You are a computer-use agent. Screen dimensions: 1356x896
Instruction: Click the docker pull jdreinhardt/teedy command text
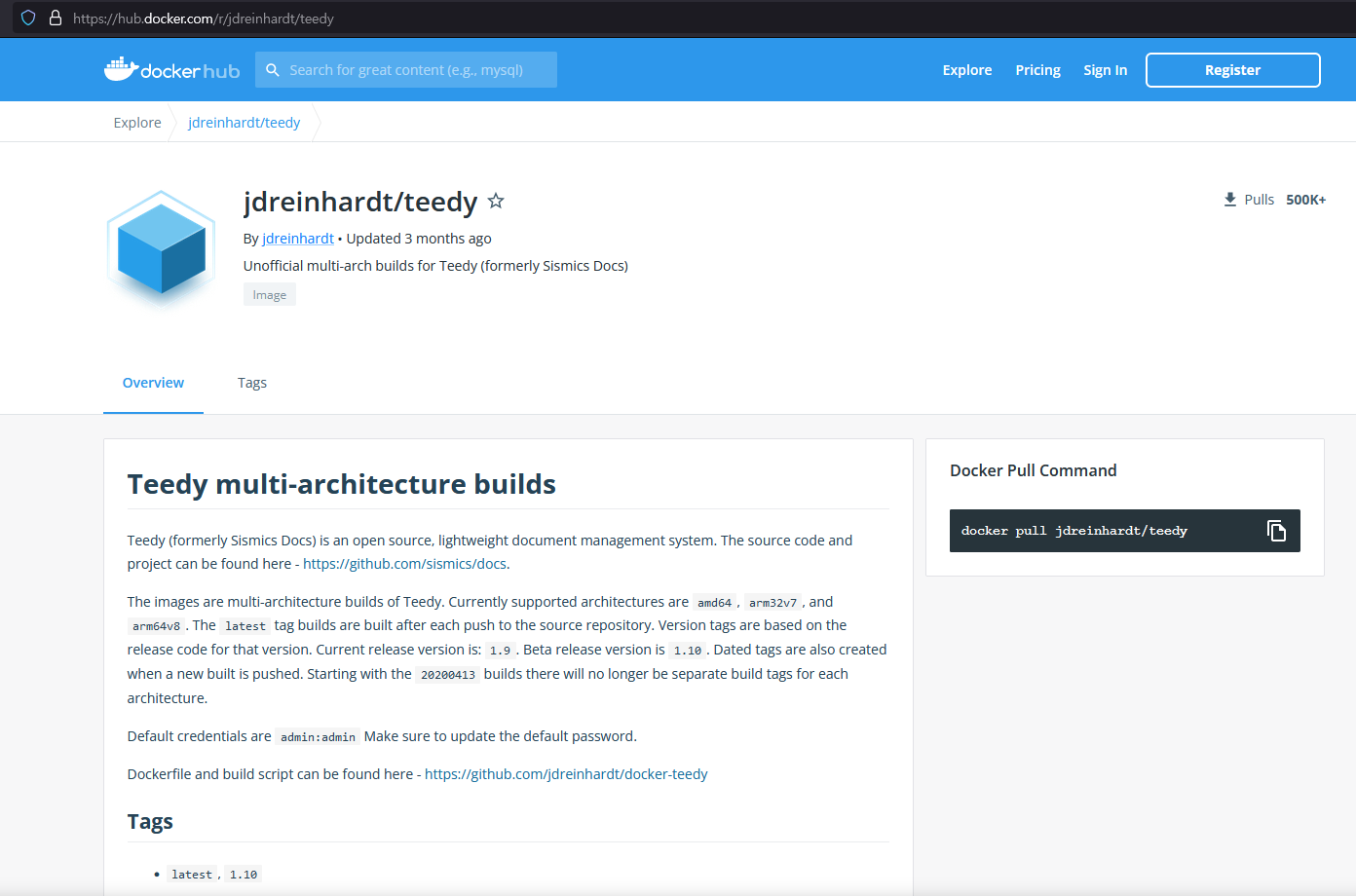pyautogui.click(x=1074, y=531)
